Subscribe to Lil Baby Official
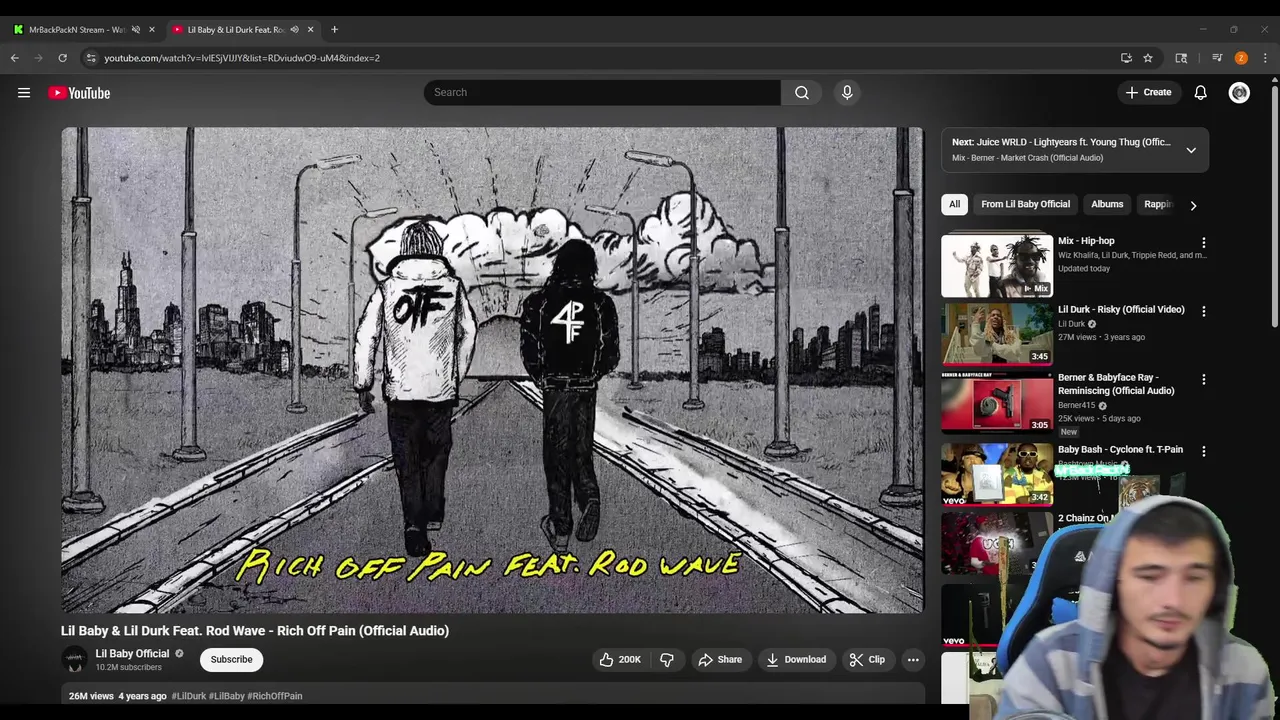Screen dimensions: 1280x720 coord(231,660)
